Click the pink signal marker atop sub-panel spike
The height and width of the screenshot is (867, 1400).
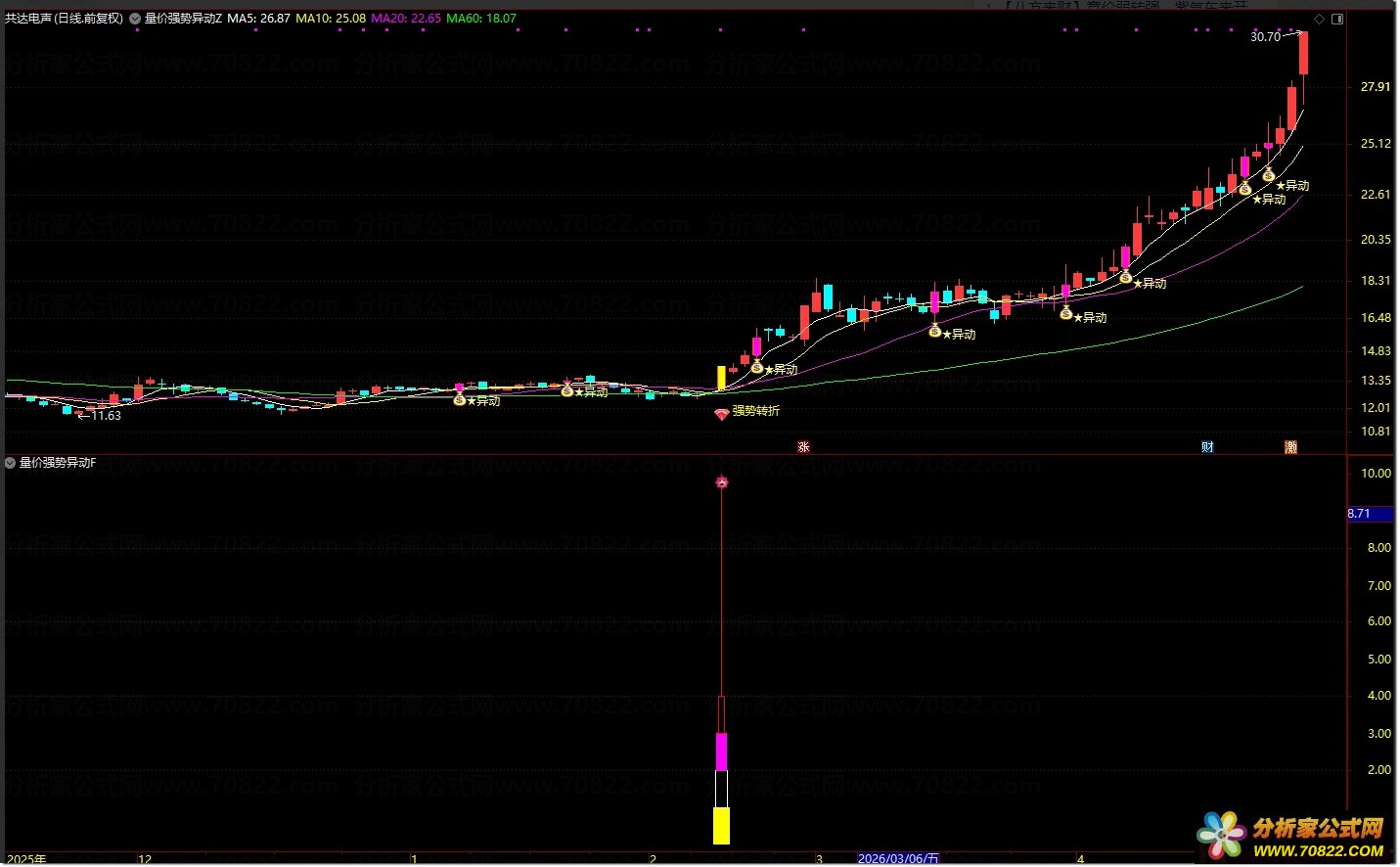722,481
